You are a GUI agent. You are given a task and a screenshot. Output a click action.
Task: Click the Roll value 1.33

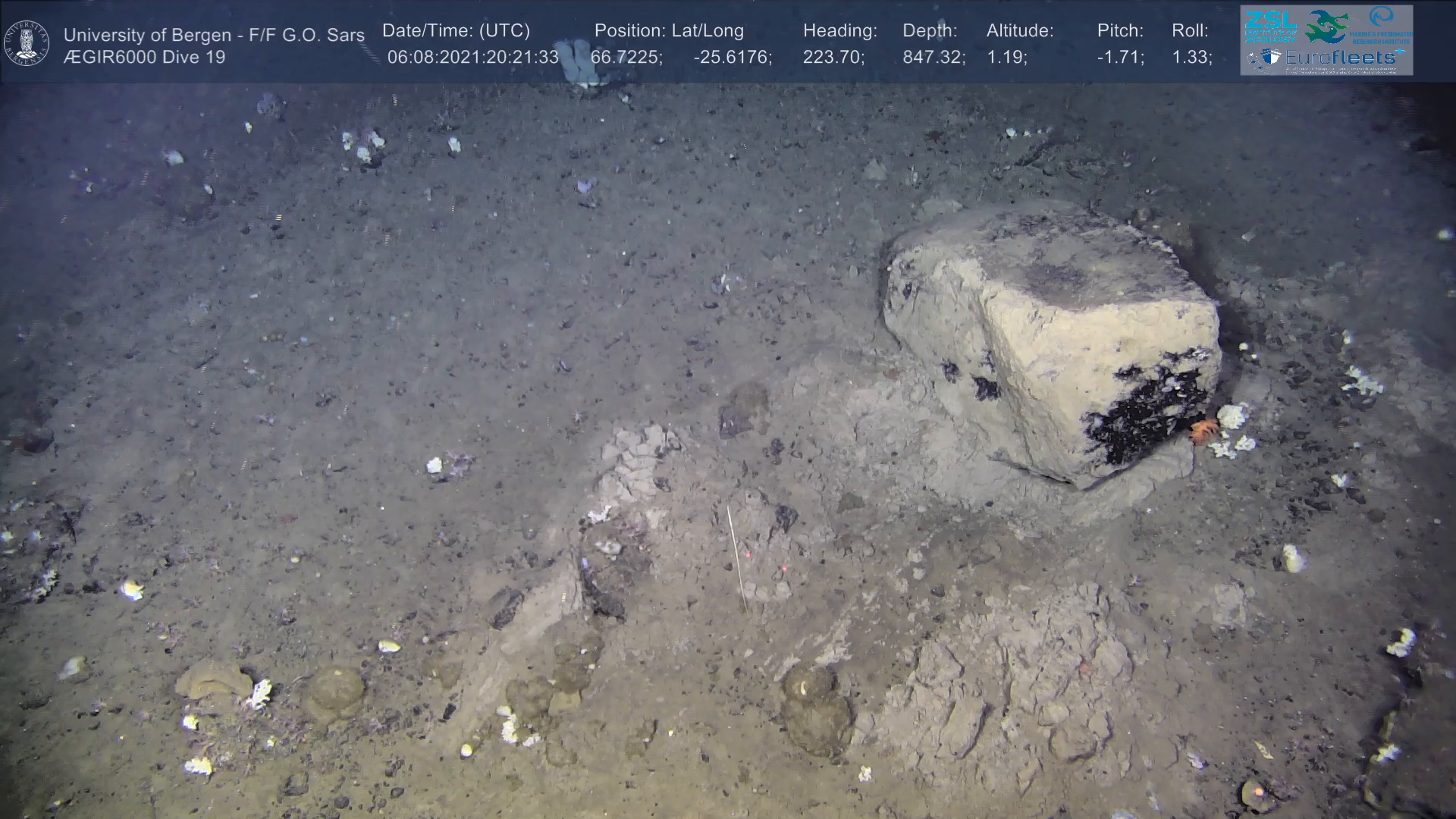1191,57
